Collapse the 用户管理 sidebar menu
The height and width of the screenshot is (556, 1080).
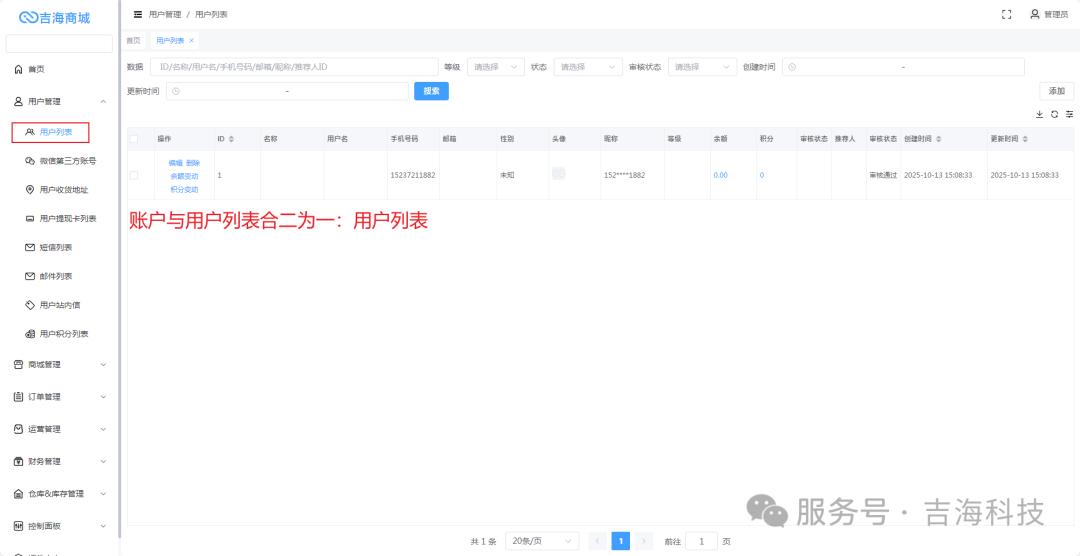[x=60, y=101]
